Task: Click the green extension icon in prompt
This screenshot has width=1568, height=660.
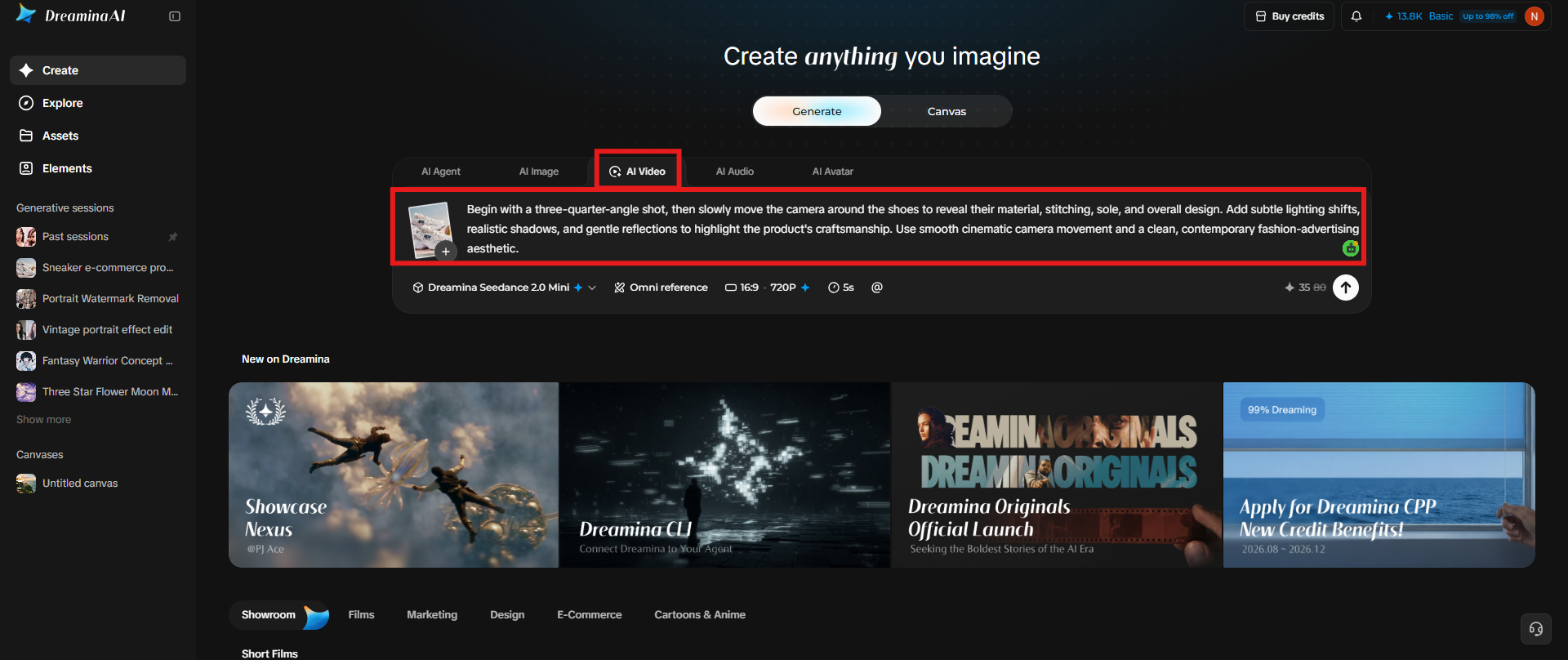Action: (x=1351, y=248)
